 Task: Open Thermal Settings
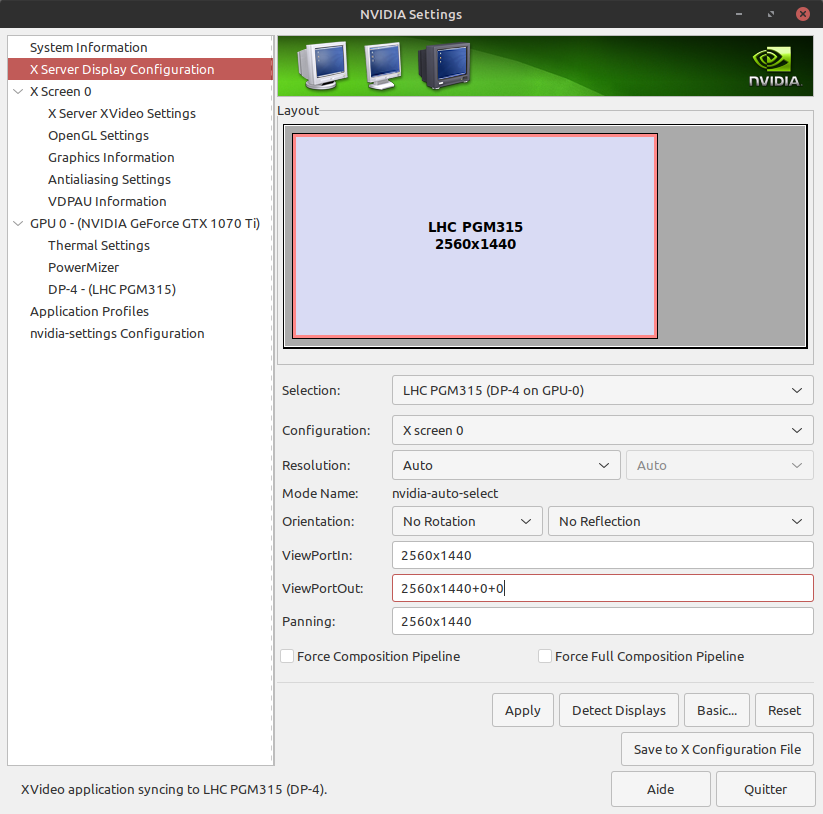[x=99, y=246]
